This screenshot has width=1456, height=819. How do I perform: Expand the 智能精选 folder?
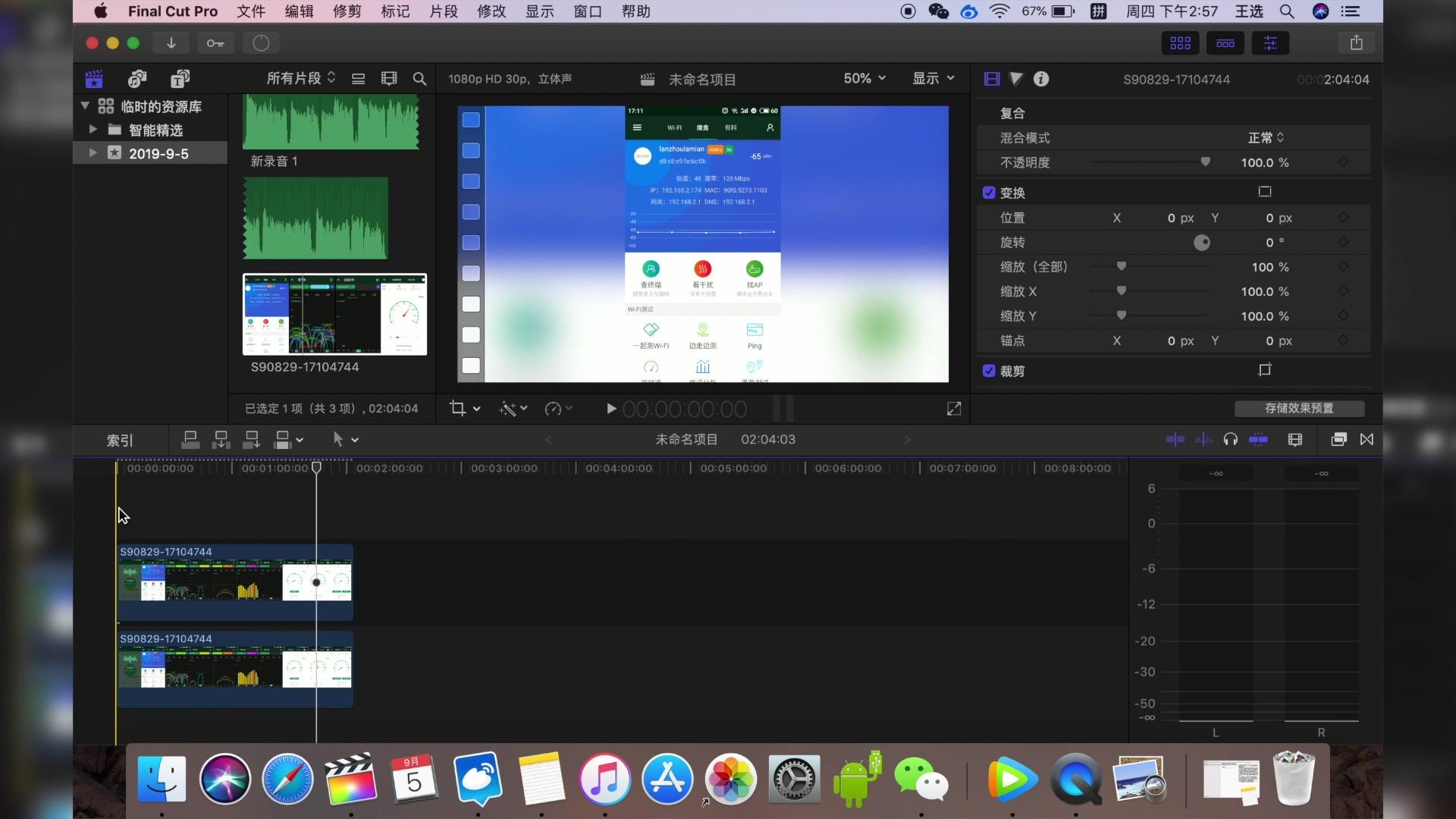tap(93, 130)
